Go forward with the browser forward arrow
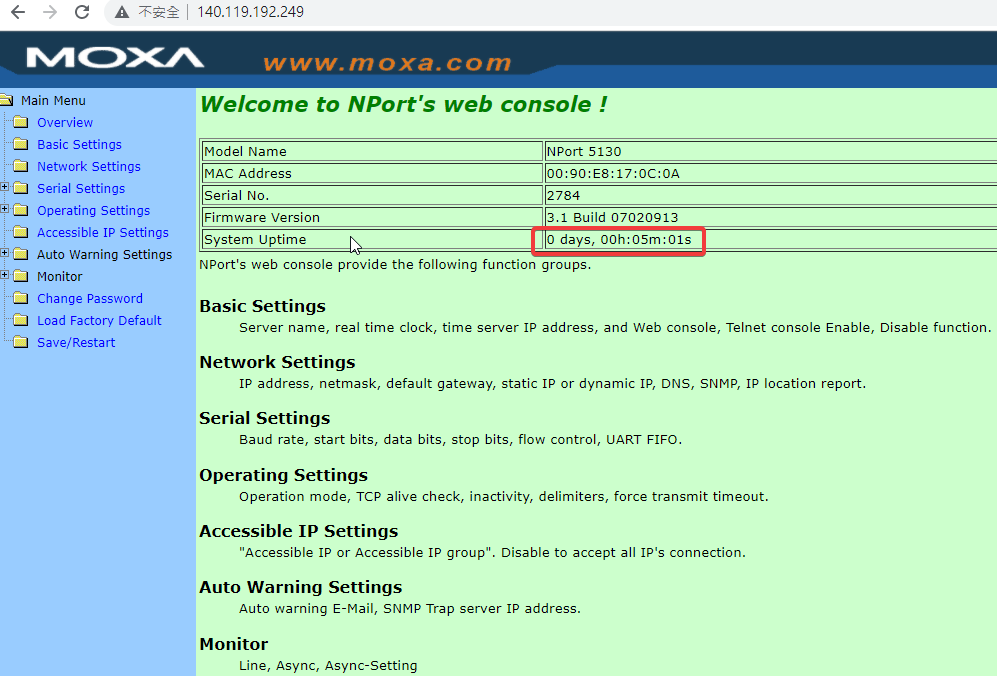 (50, 12)
